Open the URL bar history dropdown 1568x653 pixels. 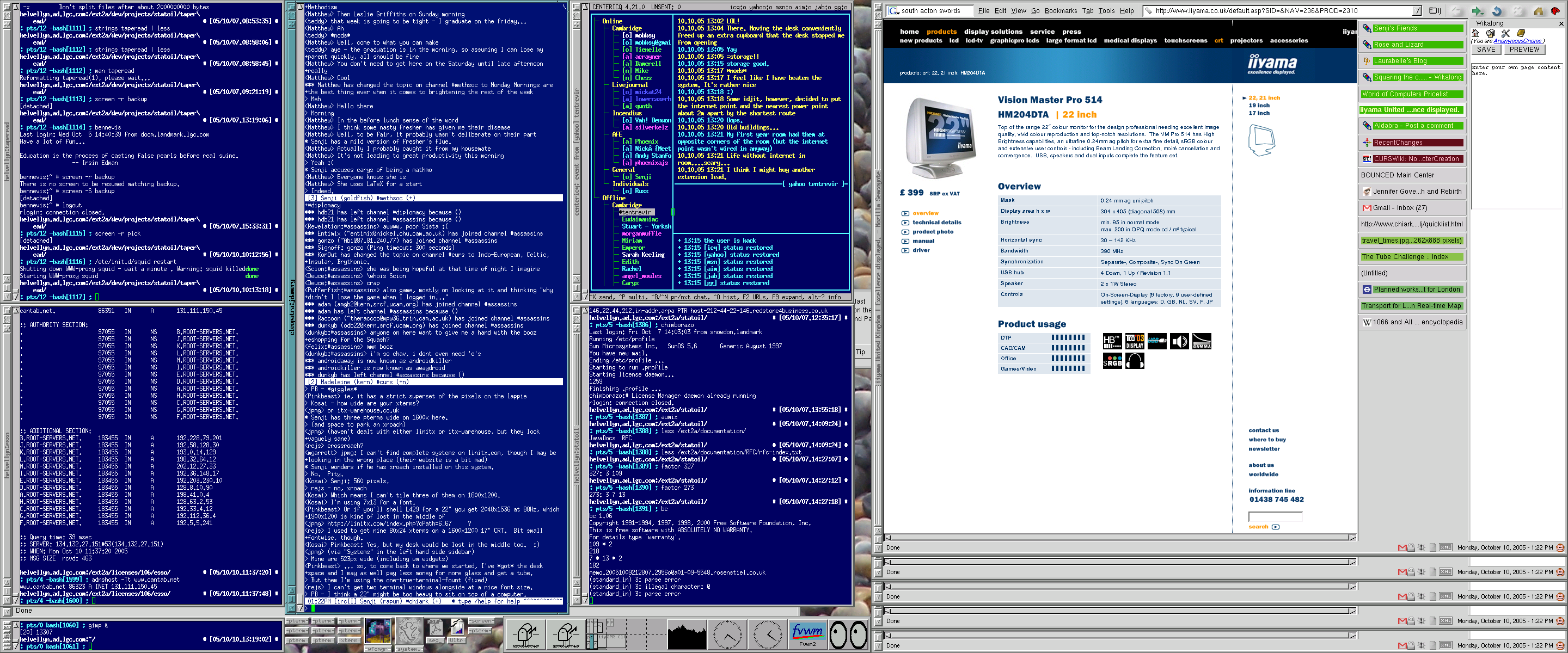(x=1417, y=11)
